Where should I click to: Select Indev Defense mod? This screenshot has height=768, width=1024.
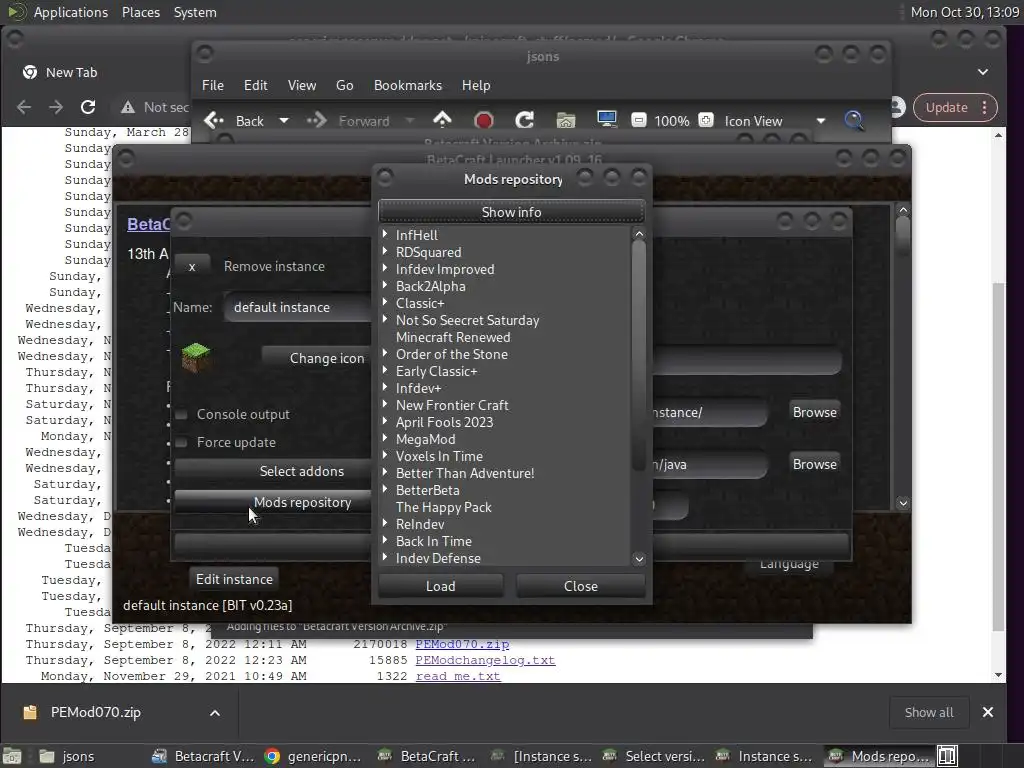[x=438, y=558]
